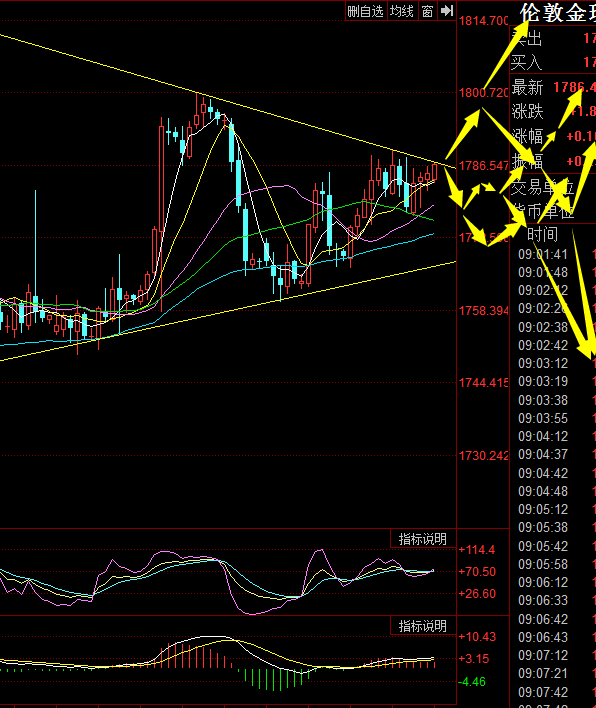Select the 09:06:12 tick row
This screenshot has width=596, height=708.
557,582
